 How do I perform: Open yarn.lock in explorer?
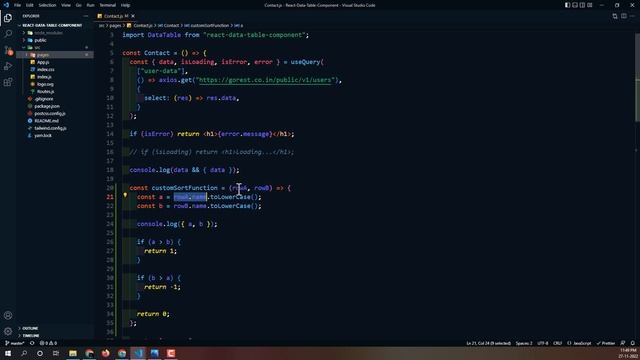tap(43, 136)
